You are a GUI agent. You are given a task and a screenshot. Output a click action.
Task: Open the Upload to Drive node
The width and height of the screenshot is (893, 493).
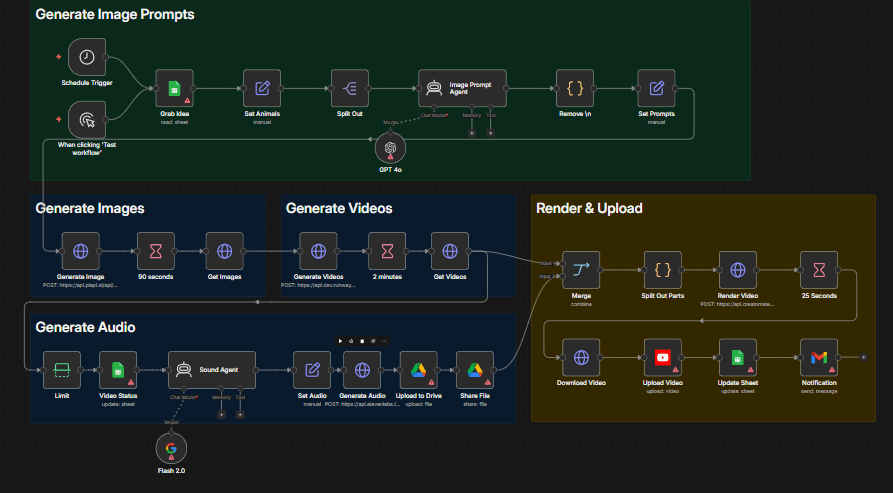coord(419,370)
